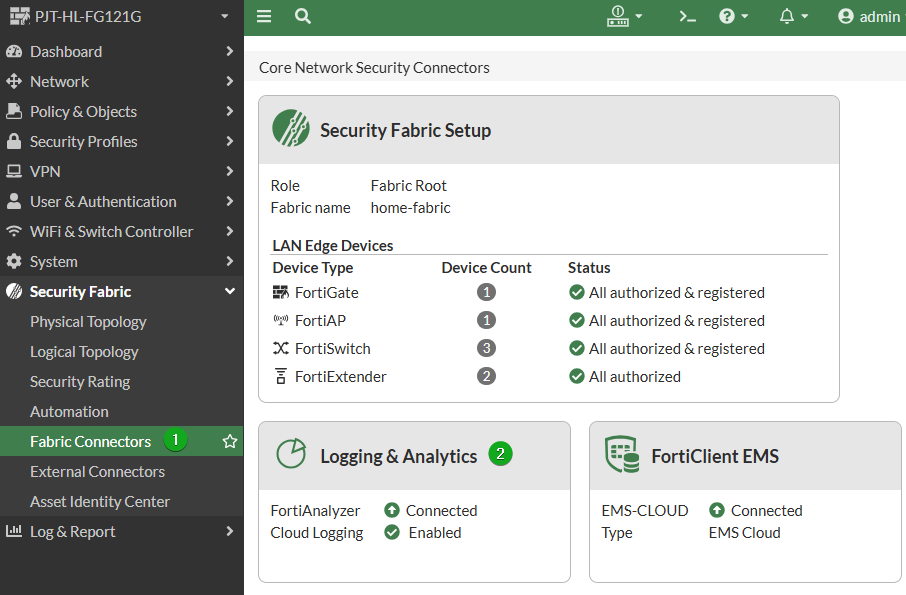Click the FortiSwitch device type icon
The width and height of the screenshot is (906, 595).
pyautogui.click(x=281, y=348)
